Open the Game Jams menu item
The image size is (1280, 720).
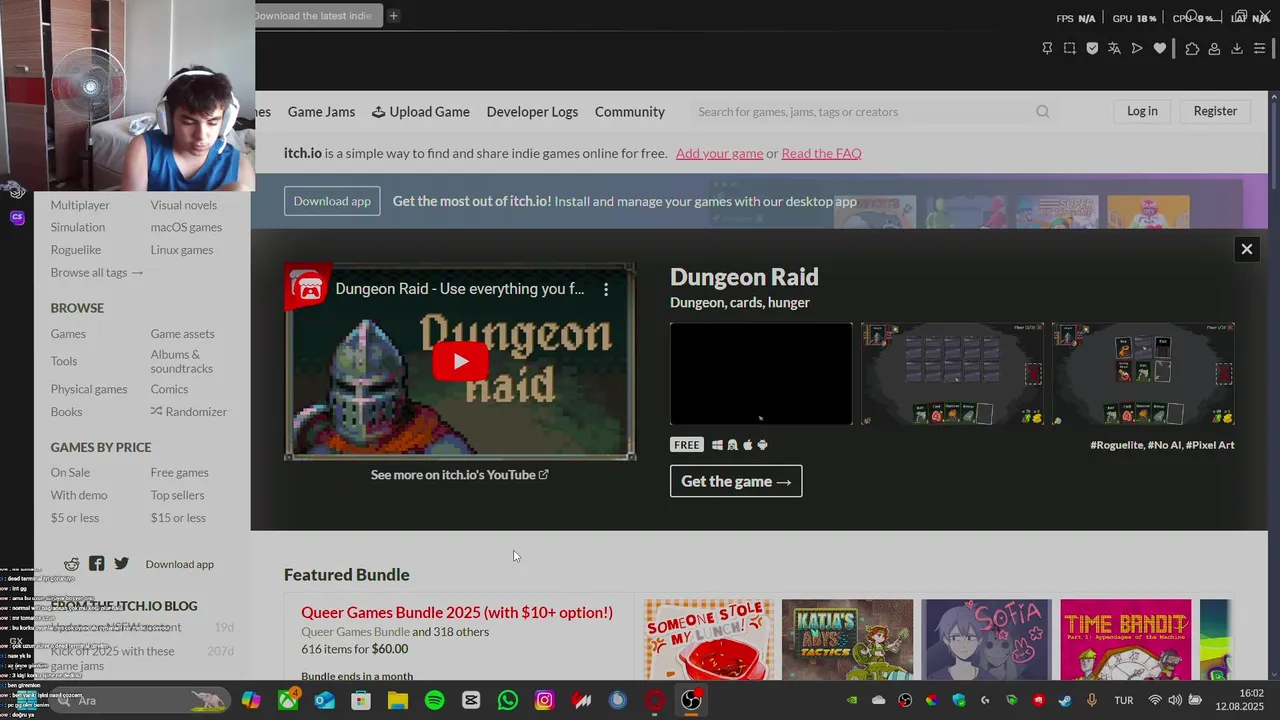point(321,112)
